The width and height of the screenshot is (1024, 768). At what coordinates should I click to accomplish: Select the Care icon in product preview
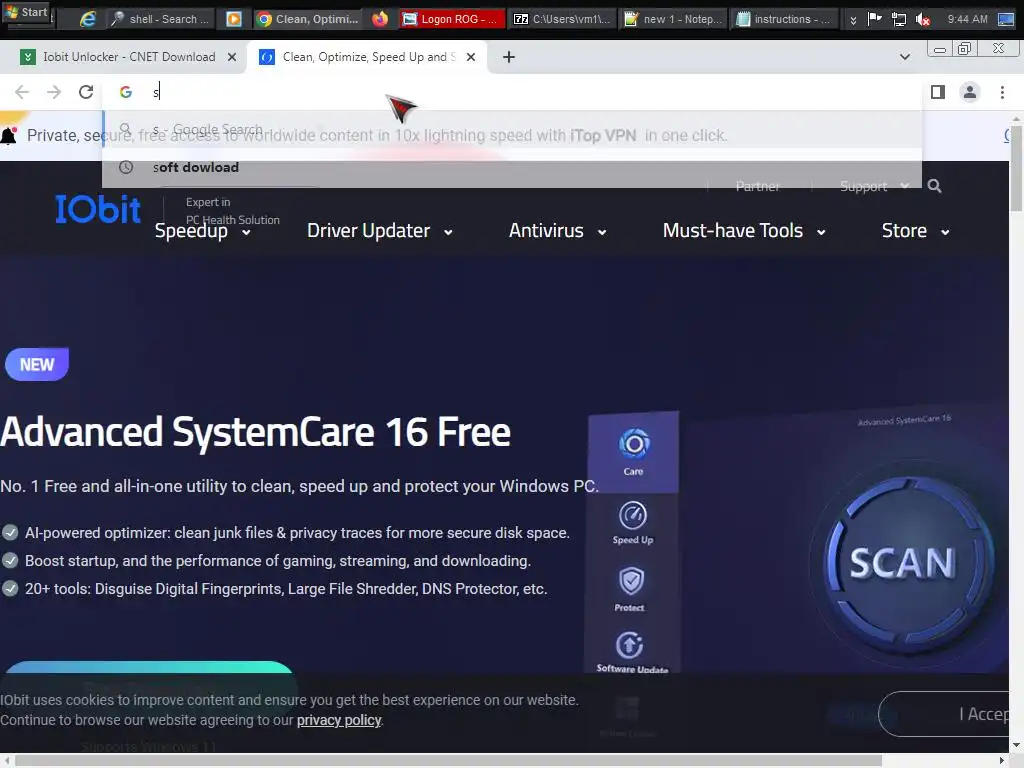[633, 452]
